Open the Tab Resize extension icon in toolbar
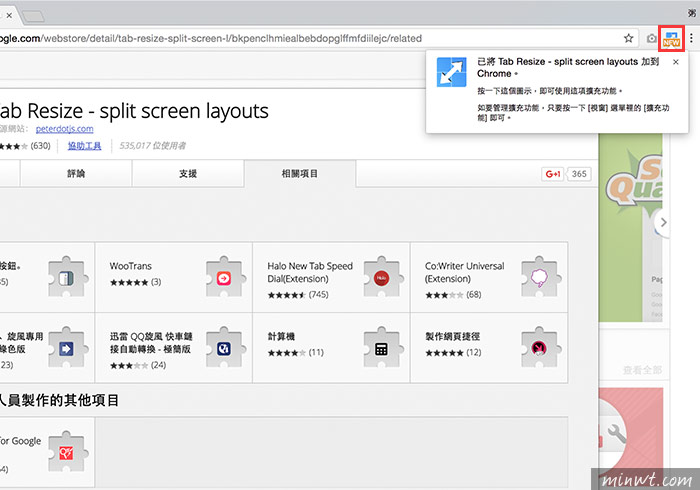Viewport: 700px width, 490px height. click(671, 39)
